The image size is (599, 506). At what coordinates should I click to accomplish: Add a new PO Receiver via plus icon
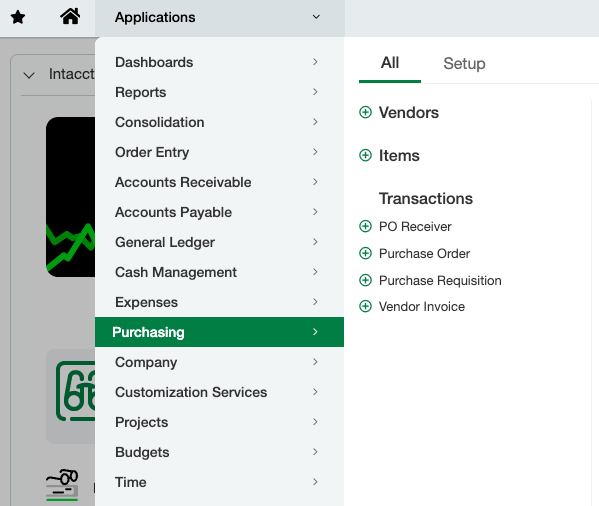click(x=365, y=226)
